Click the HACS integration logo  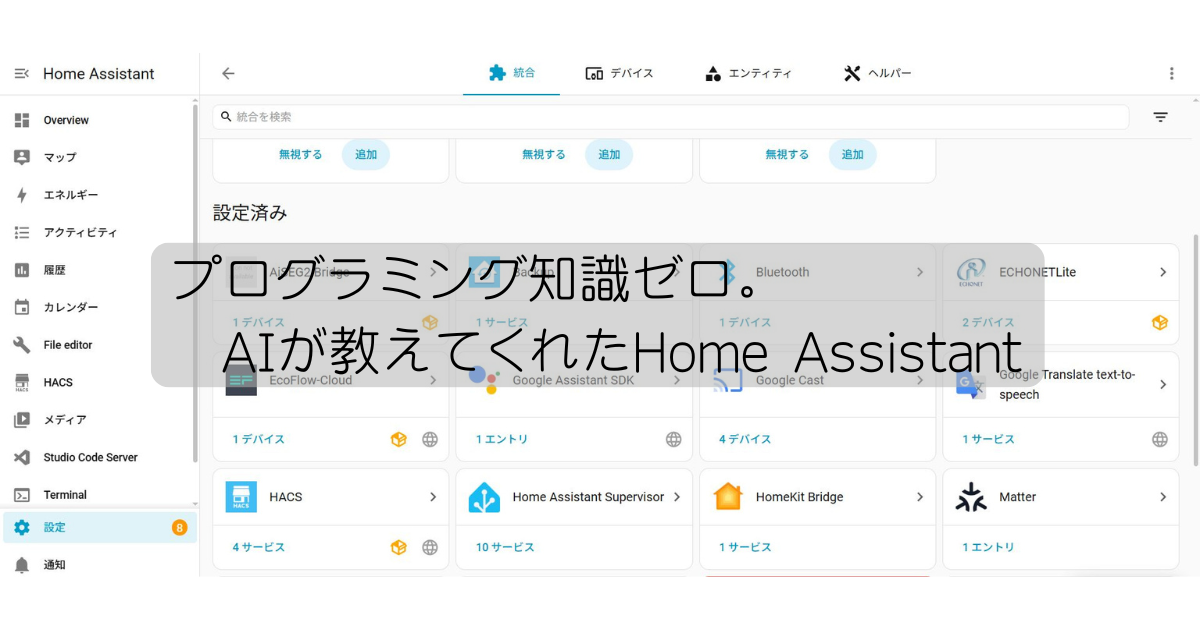tap(241, 497)
